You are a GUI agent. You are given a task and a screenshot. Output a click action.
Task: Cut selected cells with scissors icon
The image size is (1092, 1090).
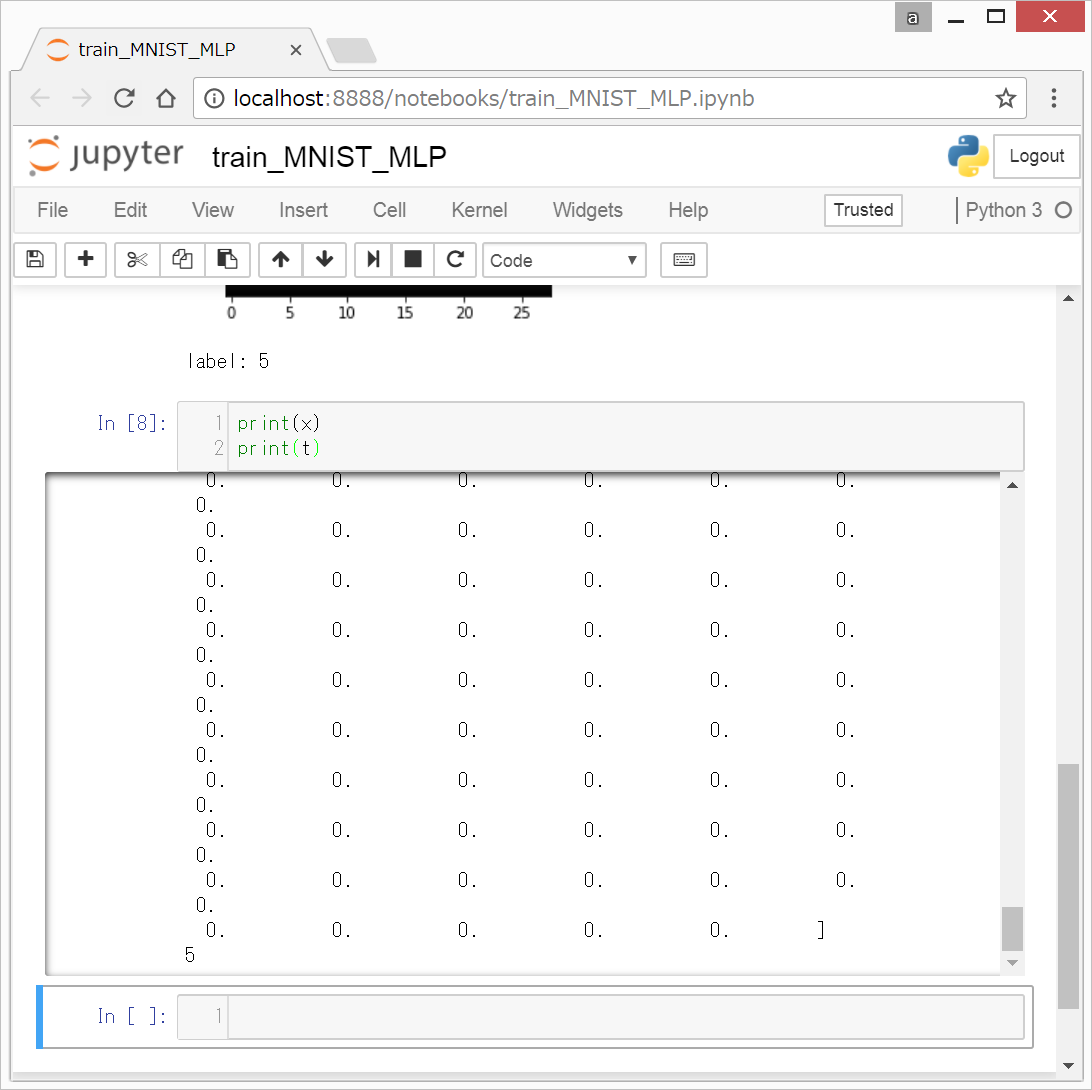[x=137, y=260]
